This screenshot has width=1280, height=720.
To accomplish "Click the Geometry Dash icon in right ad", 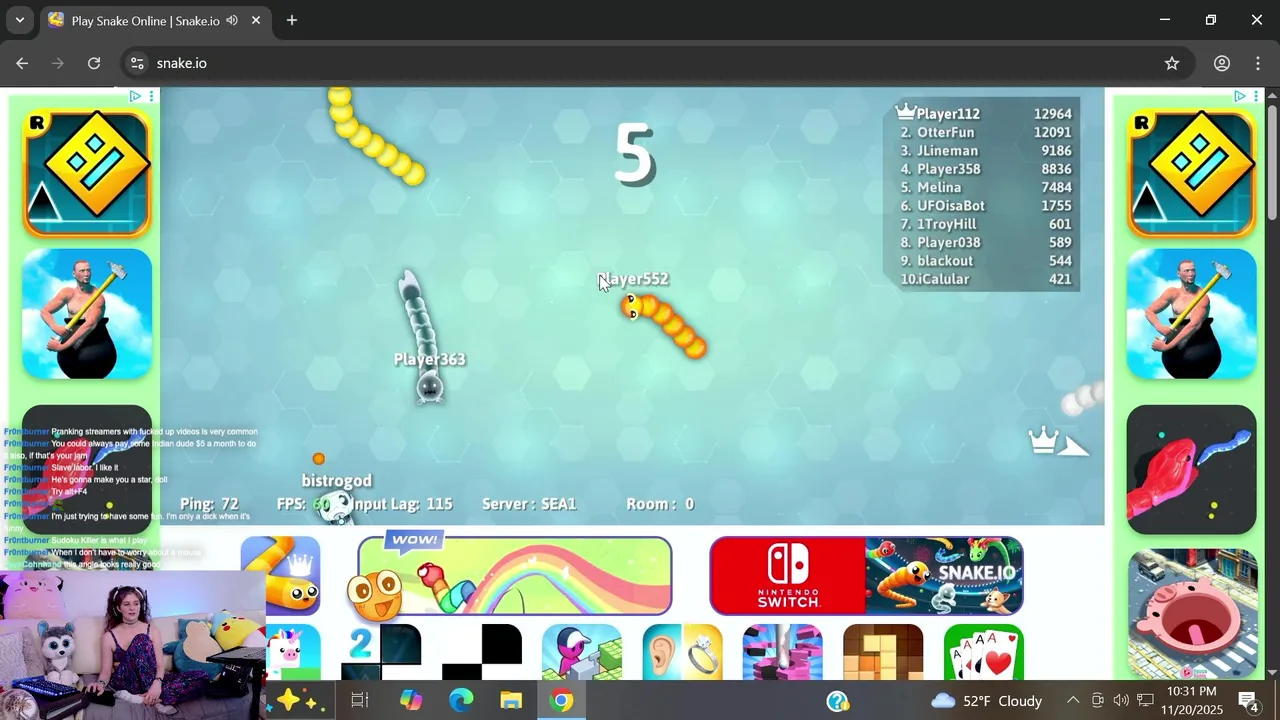I will click(x=1192, y=174).
